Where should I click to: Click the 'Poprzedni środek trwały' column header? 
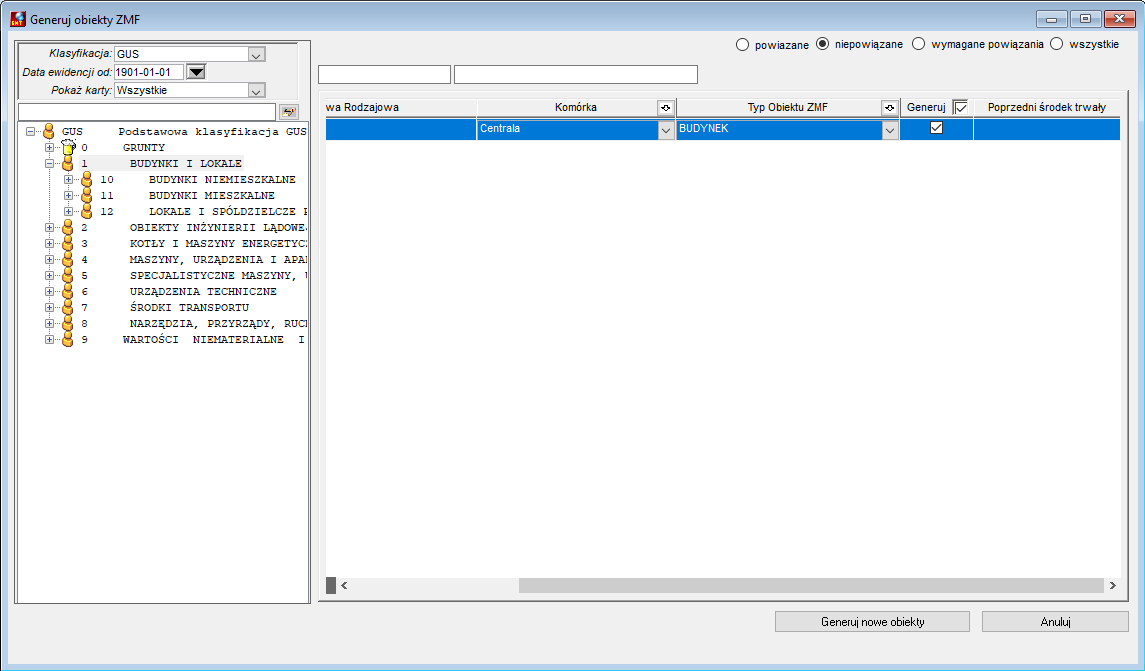click(x=1046, y=107)
